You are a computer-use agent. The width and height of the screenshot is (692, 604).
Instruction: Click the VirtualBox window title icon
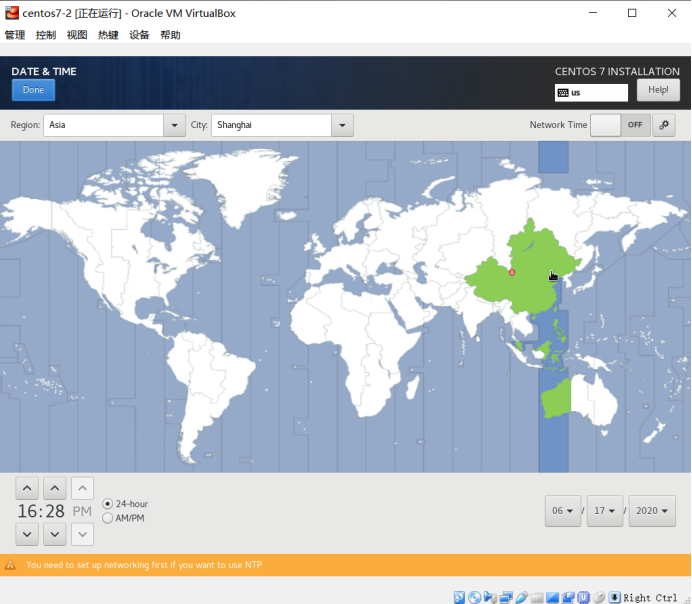pyautogui.click(x=12, y=13)
